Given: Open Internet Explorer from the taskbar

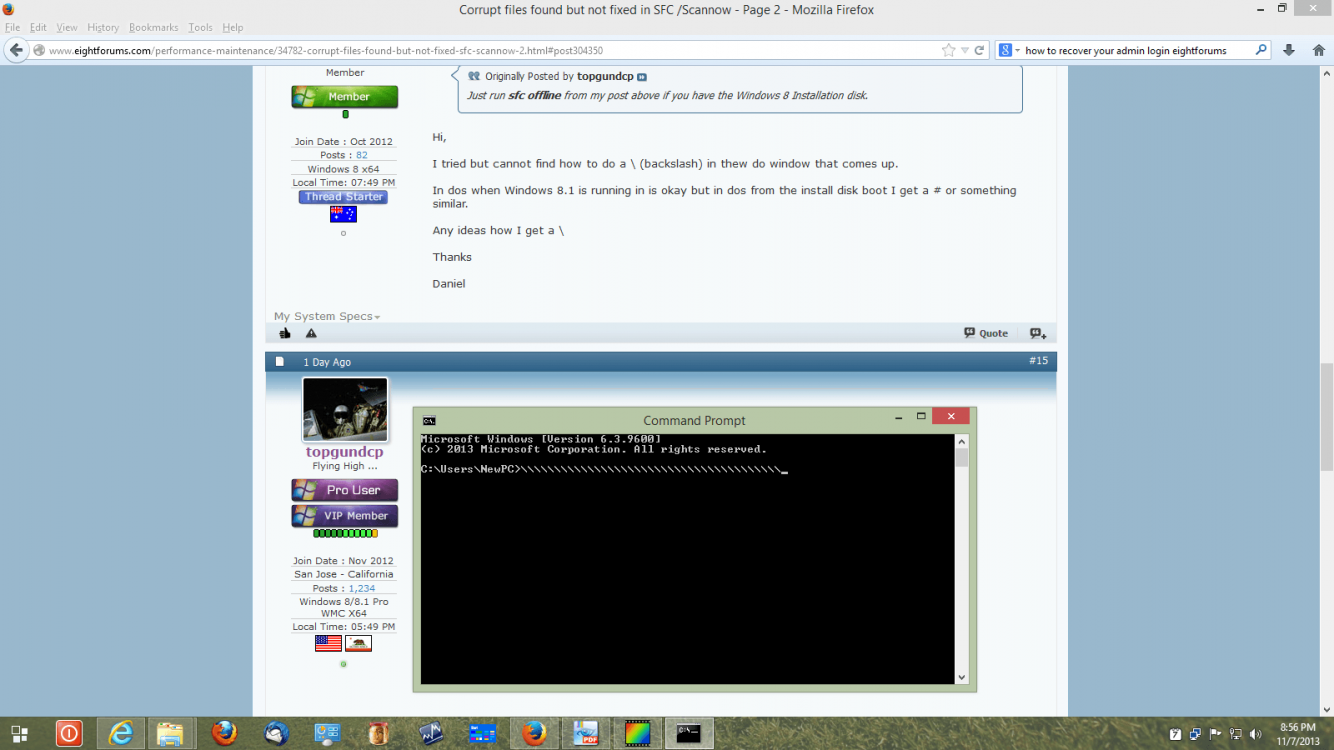Looking at the screenshot, I should point(121,733).
